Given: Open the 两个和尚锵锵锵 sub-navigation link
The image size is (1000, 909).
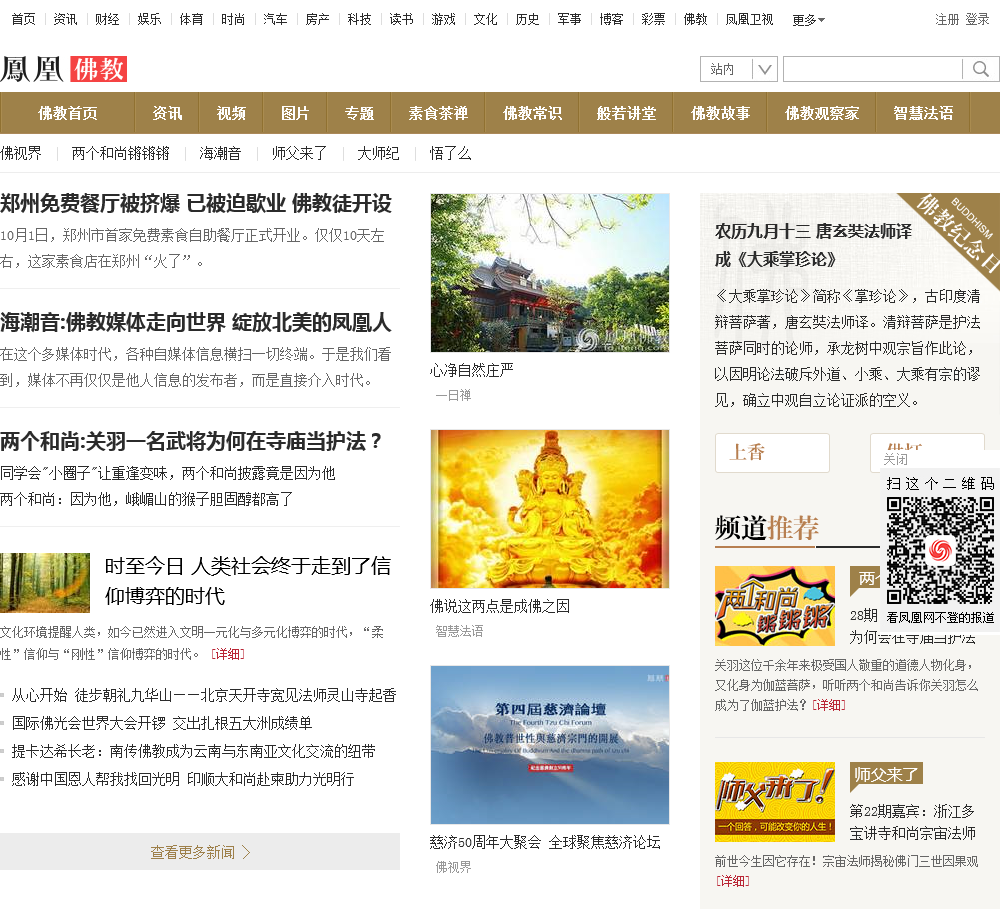Looking at the screenshot, I should click(x=121, y=153).
